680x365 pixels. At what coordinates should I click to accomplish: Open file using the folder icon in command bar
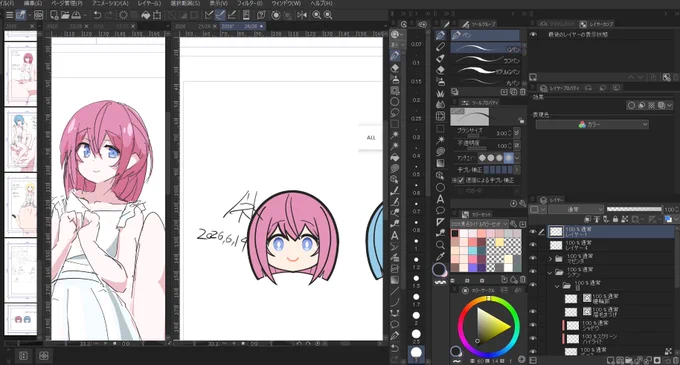coord(65,15)
